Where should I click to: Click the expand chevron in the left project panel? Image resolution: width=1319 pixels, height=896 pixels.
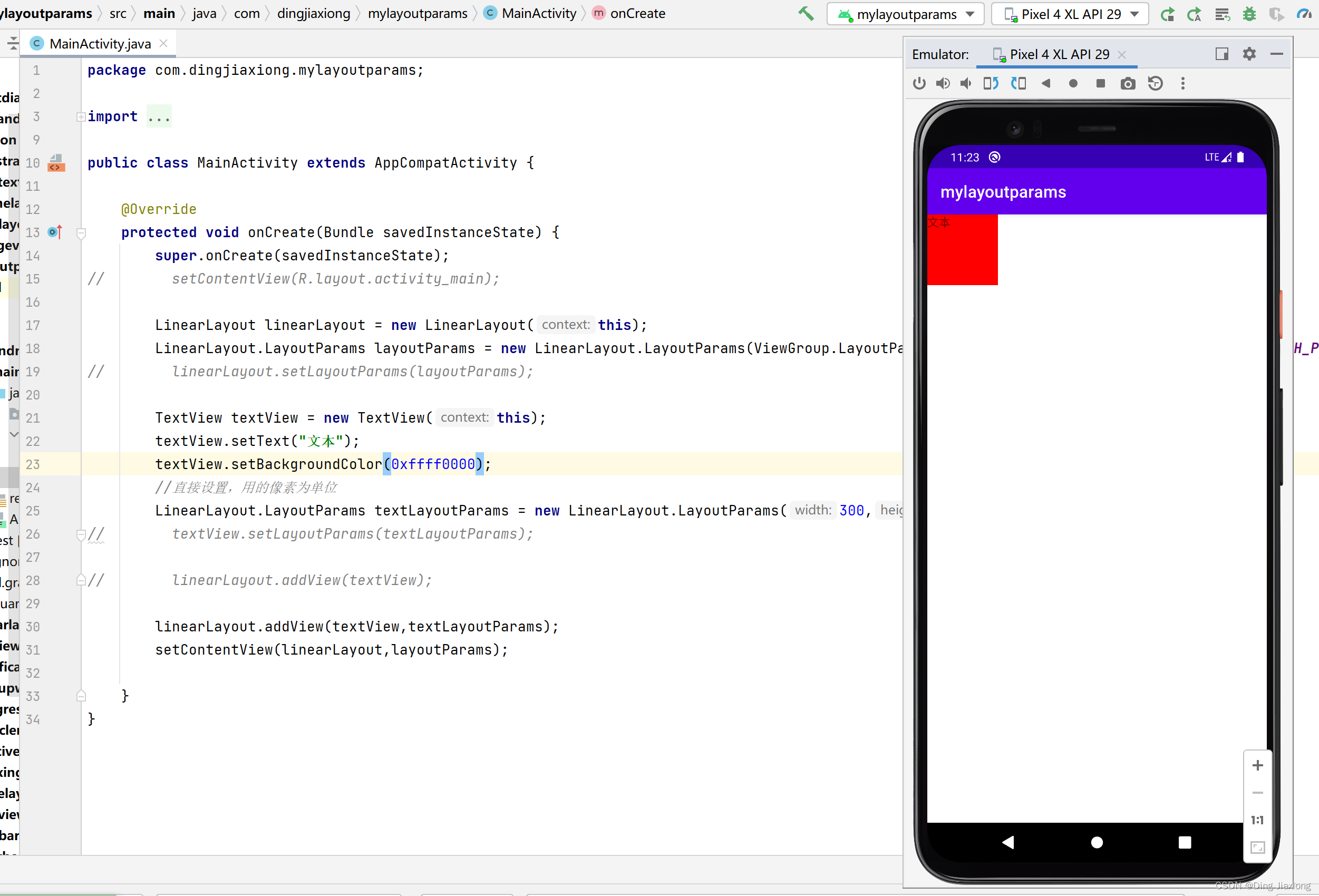pyautogui.click(x=14, y=435)
